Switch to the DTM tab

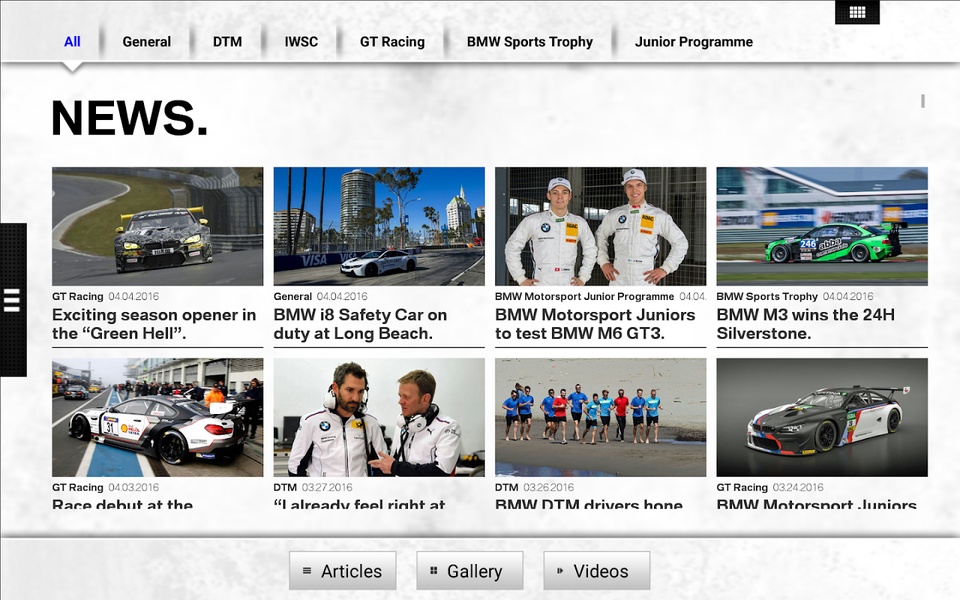[227, 42]
